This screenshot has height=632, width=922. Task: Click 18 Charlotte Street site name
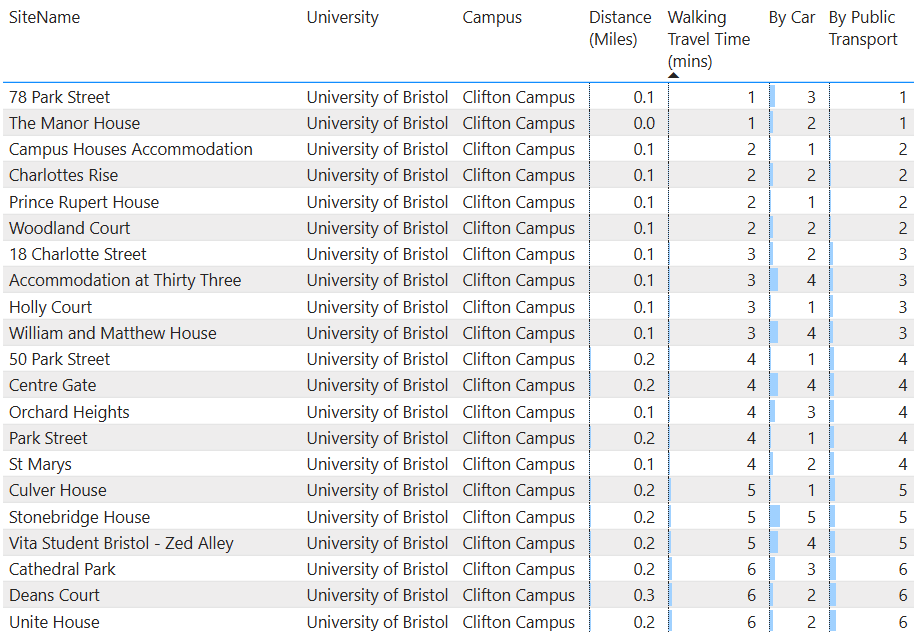point(78,254)
